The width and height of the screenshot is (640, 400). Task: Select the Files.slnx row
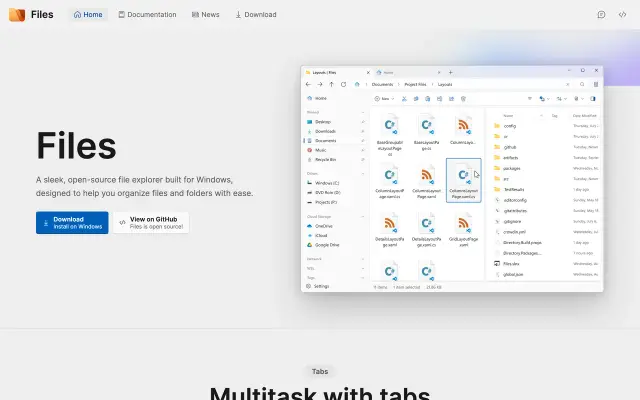coord(545,264)
